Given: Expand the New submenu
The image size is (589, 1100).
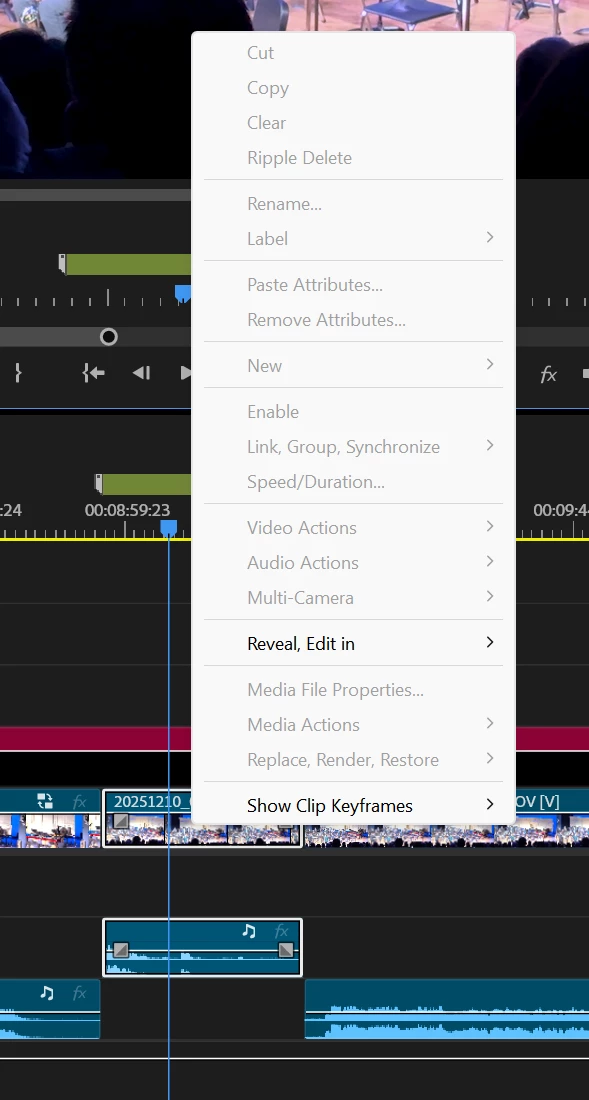Looking at the screenshot, I should pyautogui.click(x=353, y=365).
